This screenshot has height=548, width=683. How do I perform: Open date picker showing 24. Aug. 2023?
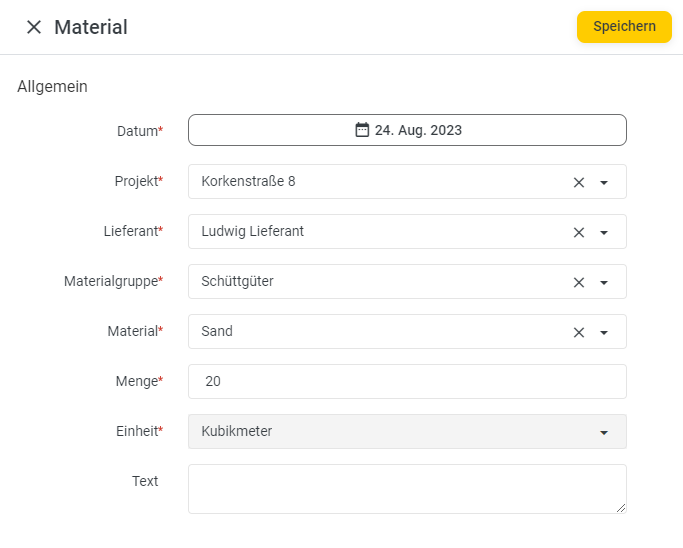(407, 130)
